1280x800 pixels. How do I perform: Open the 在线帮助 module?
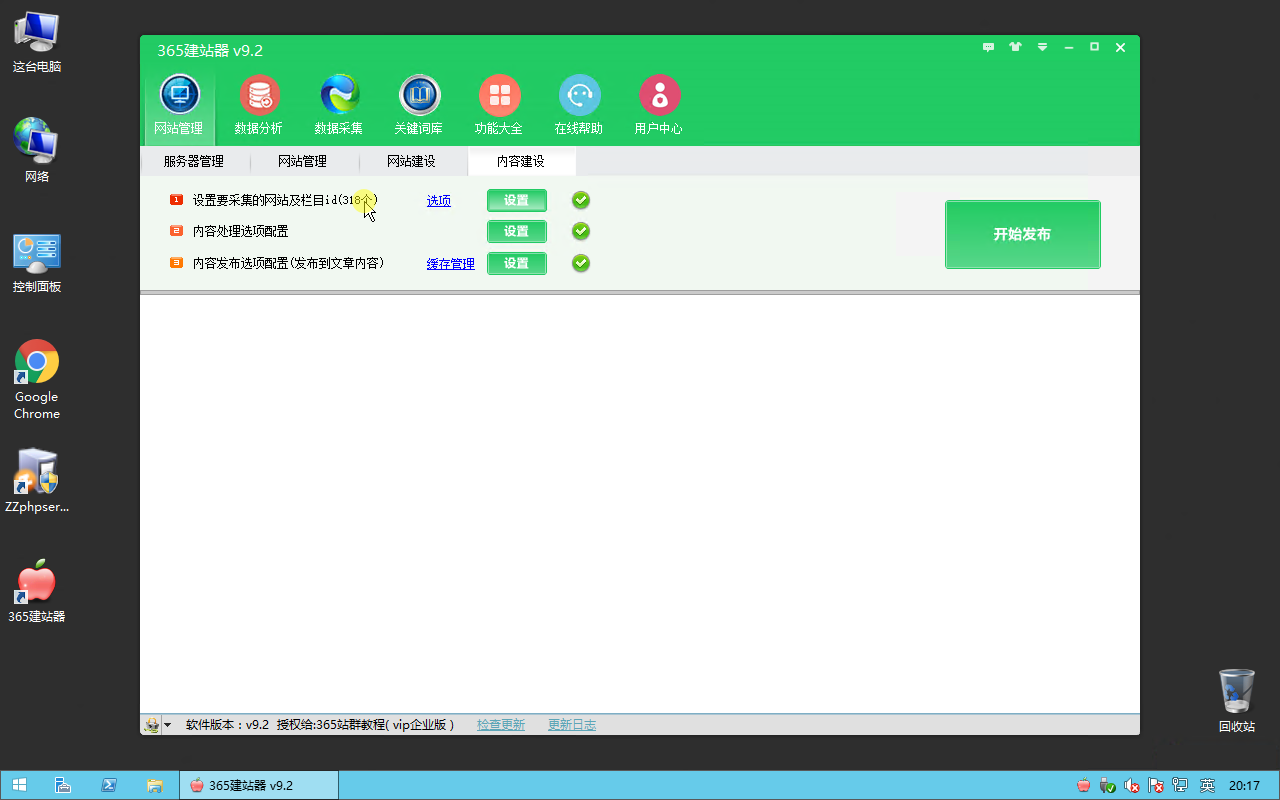[x=579, y=105]
